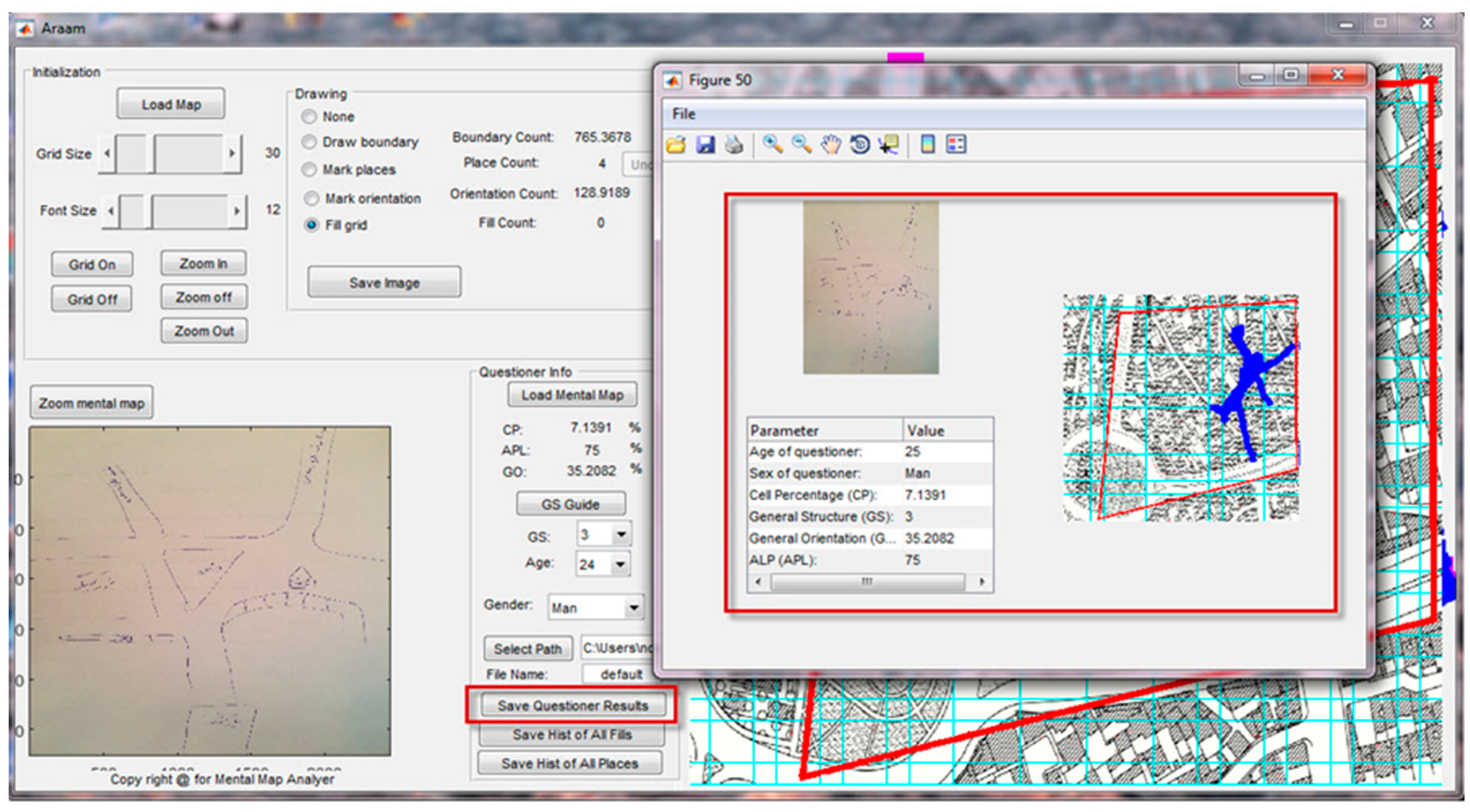Viewport: 1470px width, 812px height.
Task: Open the File menu in Figure 50
Action: pos(683,114)
